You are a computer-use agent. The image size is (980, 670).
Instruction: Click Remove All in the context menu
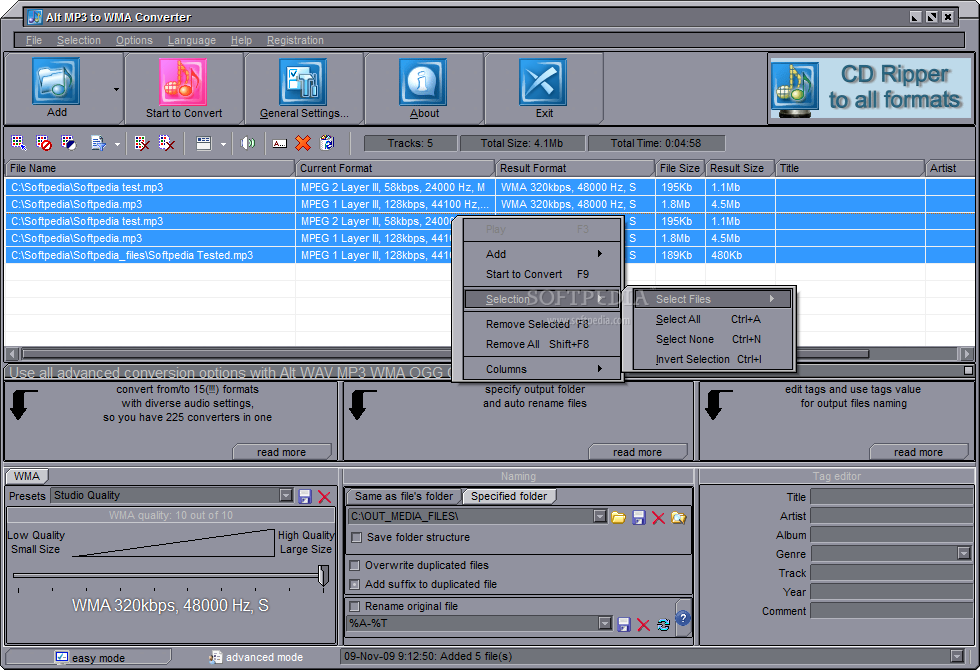pyautogui.click(x=542, y=344)
